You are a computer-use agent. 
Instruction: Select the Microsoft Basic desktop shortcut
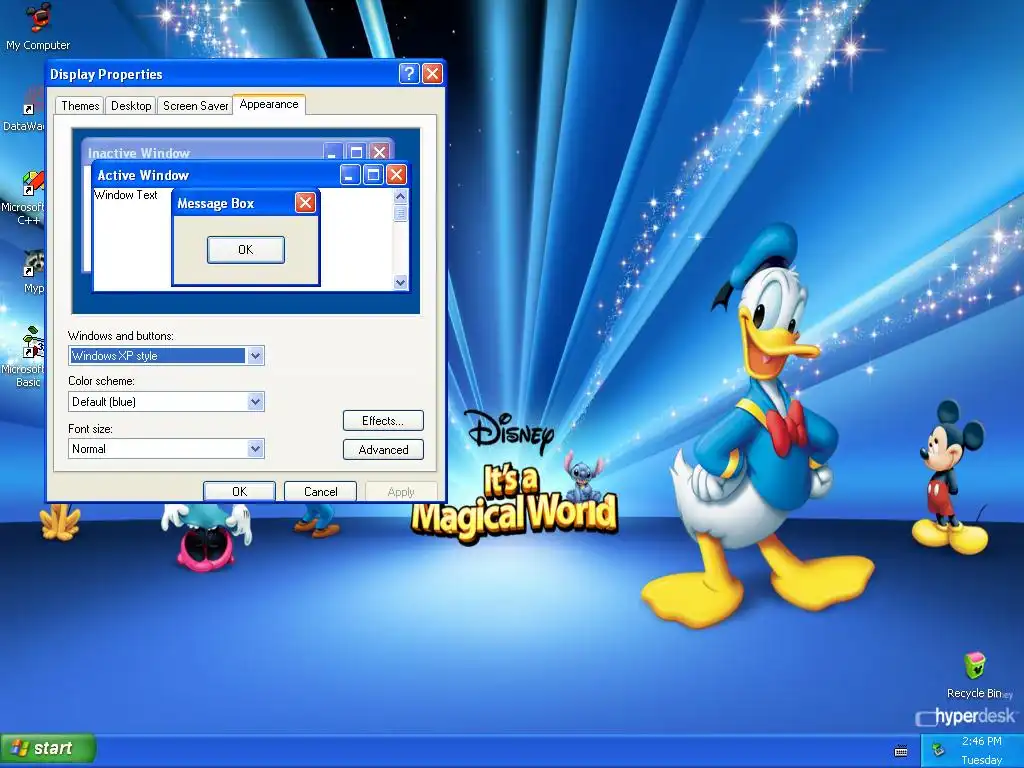pos(24,357)
